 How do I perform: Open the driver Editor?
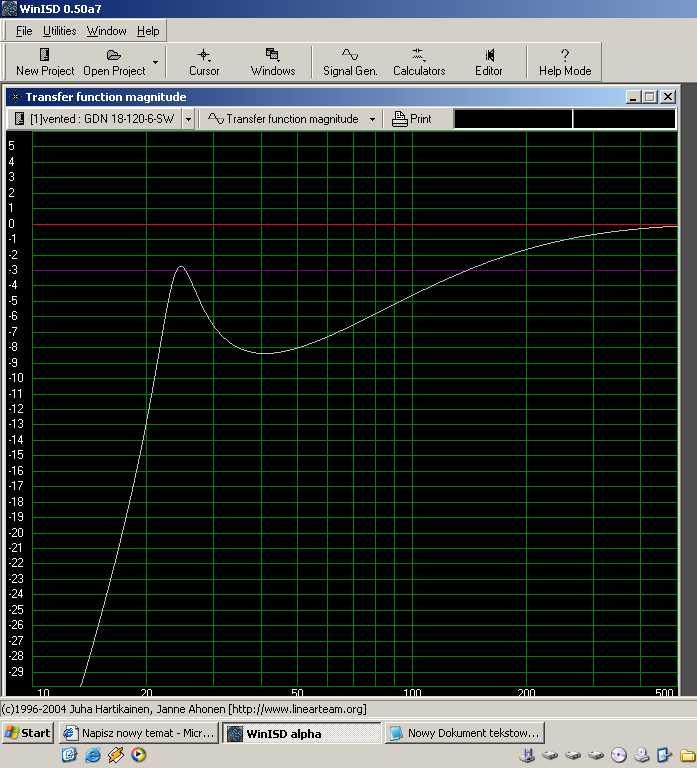(x=488, y=62)
